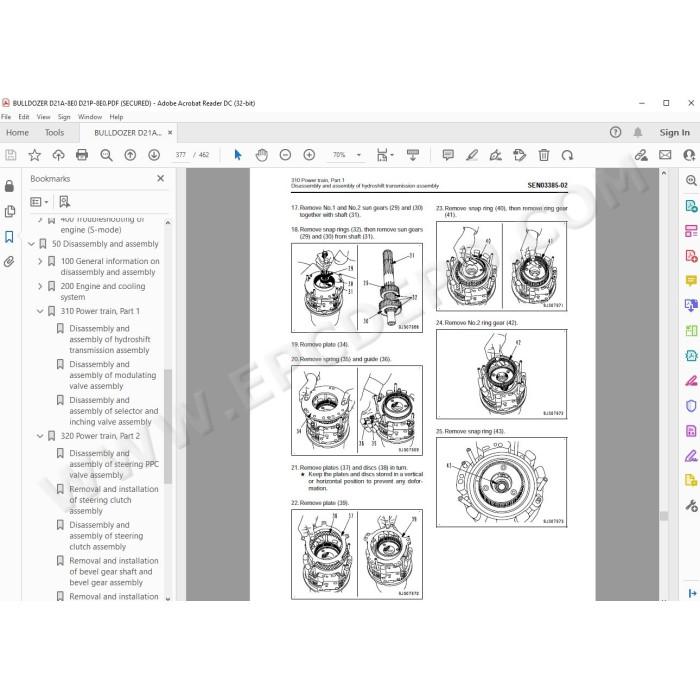Open modulating valve assembly bookmark
This screenshot has height=700, width=700.
[x=112, y=375]
